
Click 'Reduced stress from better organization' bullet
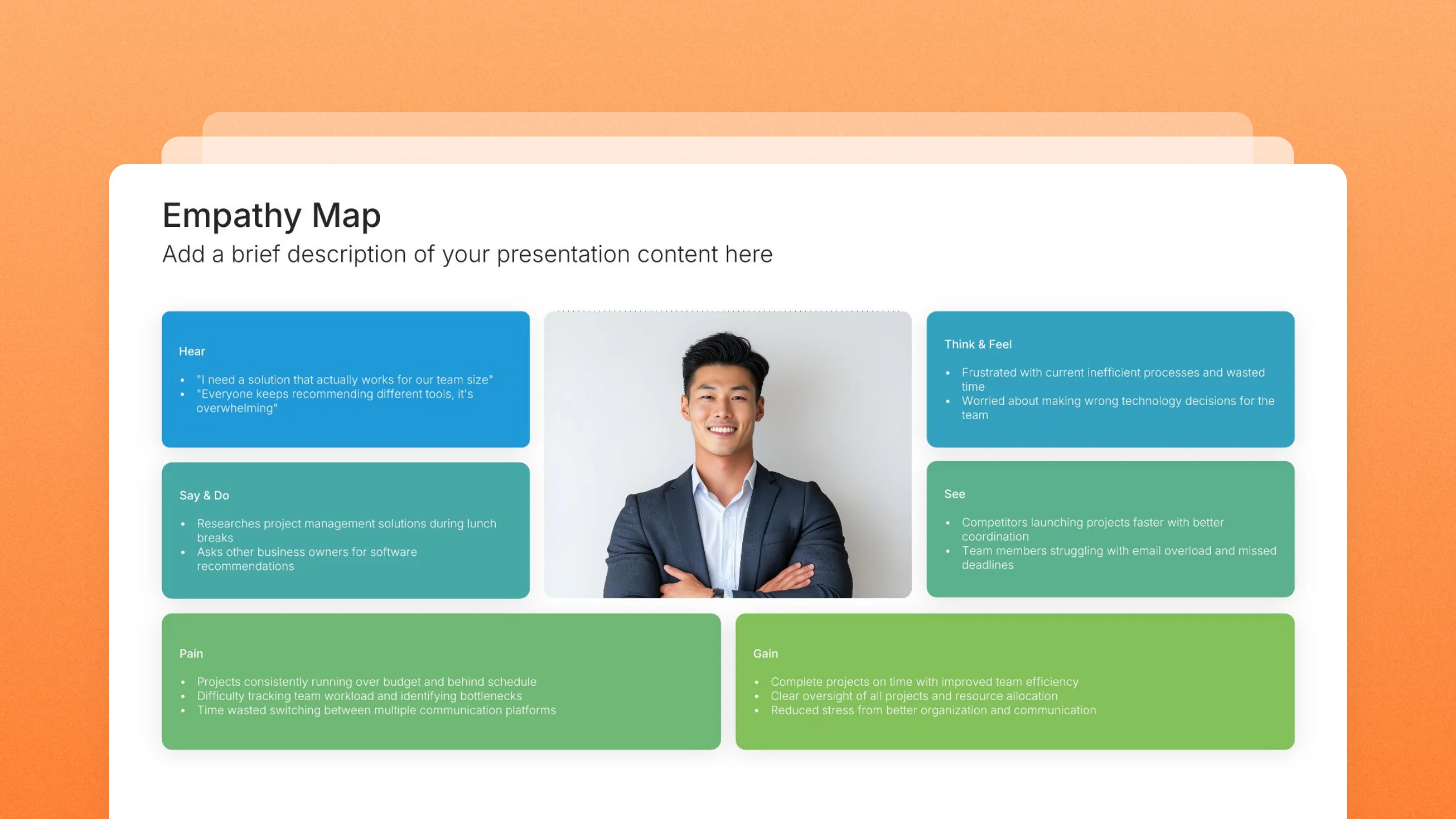click(x=933, y=710)
